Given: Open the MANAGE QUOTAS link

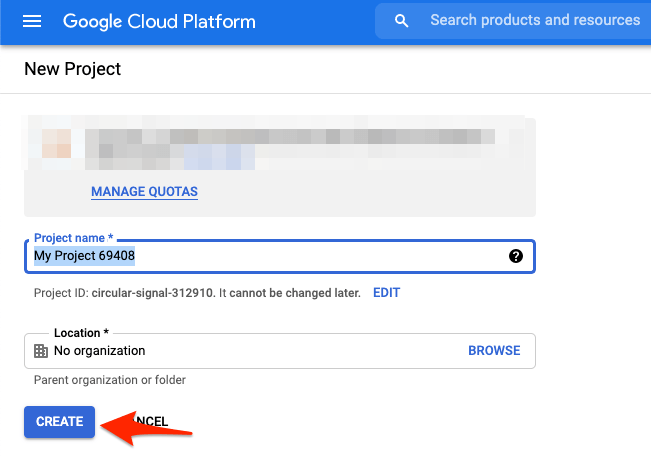Looking at the screenshot, I should (144, 191).
